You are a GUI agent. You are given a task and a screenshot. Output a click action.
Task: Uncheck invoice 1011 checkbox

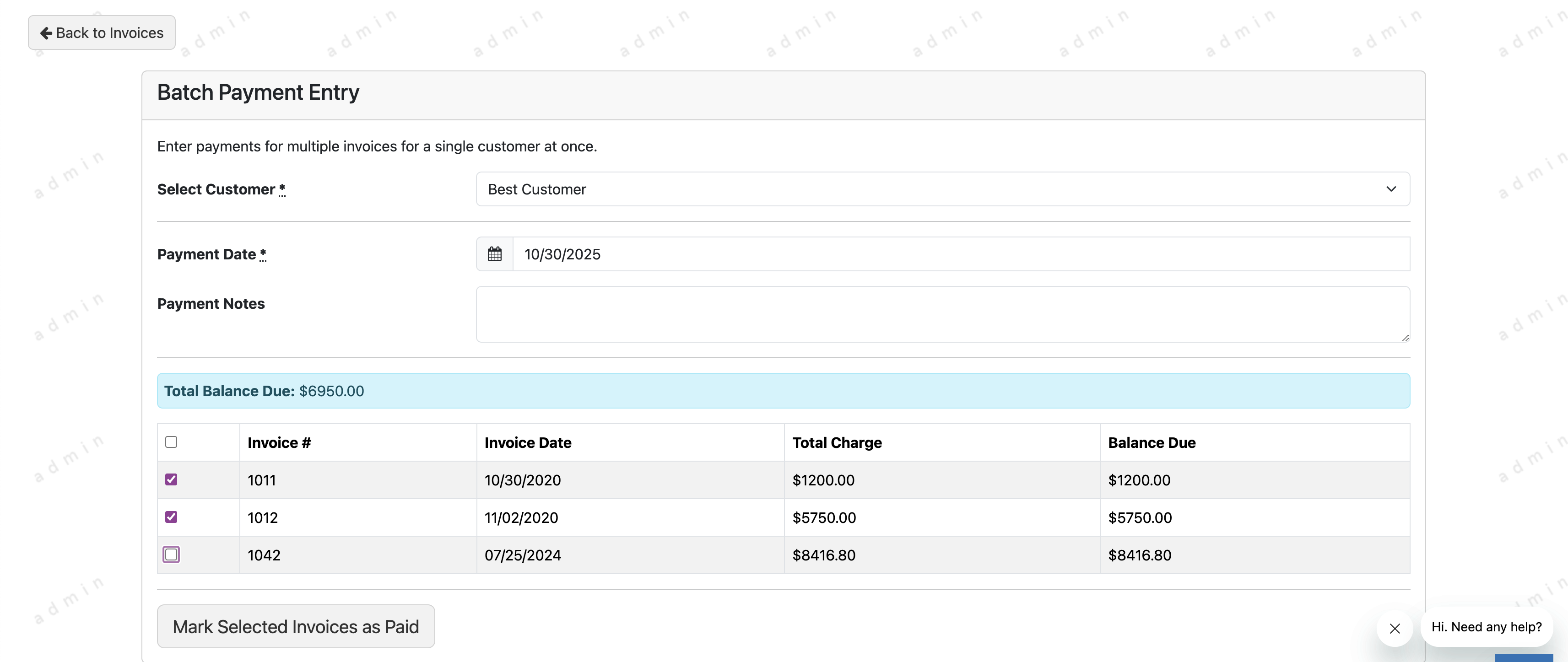(x=171, y=479)
